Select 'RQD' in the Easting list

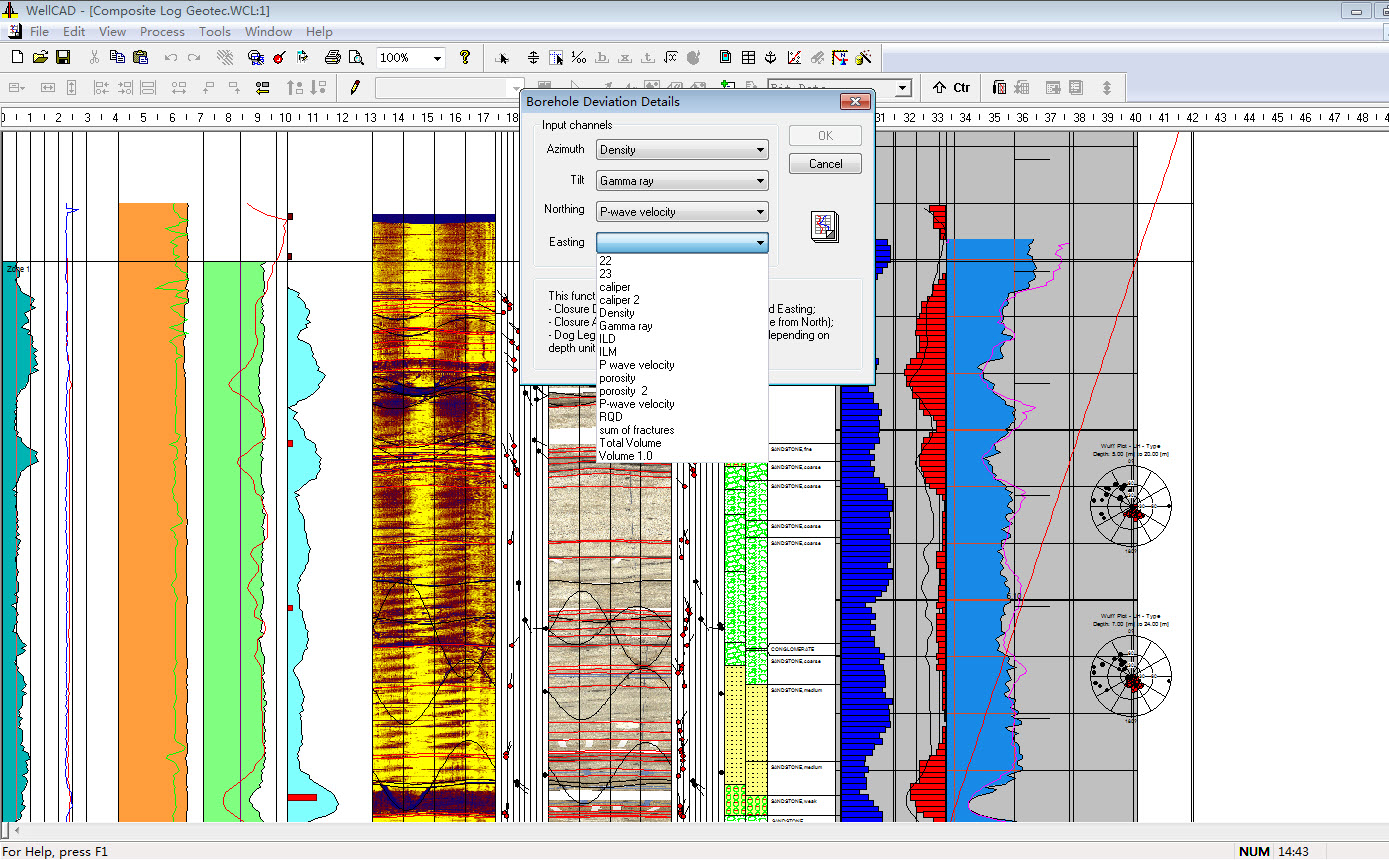[x=682, y=417]
